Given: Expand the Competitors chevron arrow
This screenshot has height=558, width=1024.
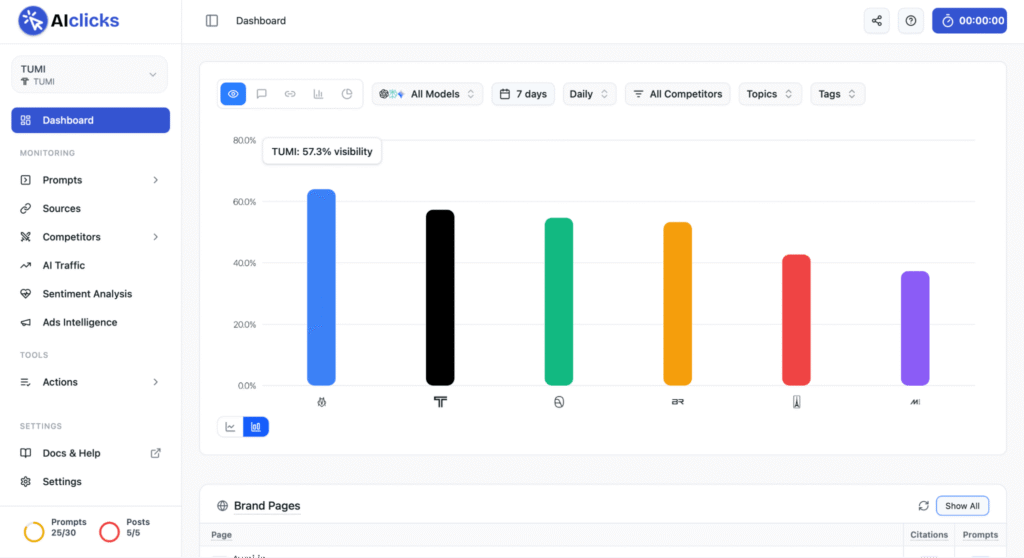Looking at the screenshot, I should [x=155, y=237].
